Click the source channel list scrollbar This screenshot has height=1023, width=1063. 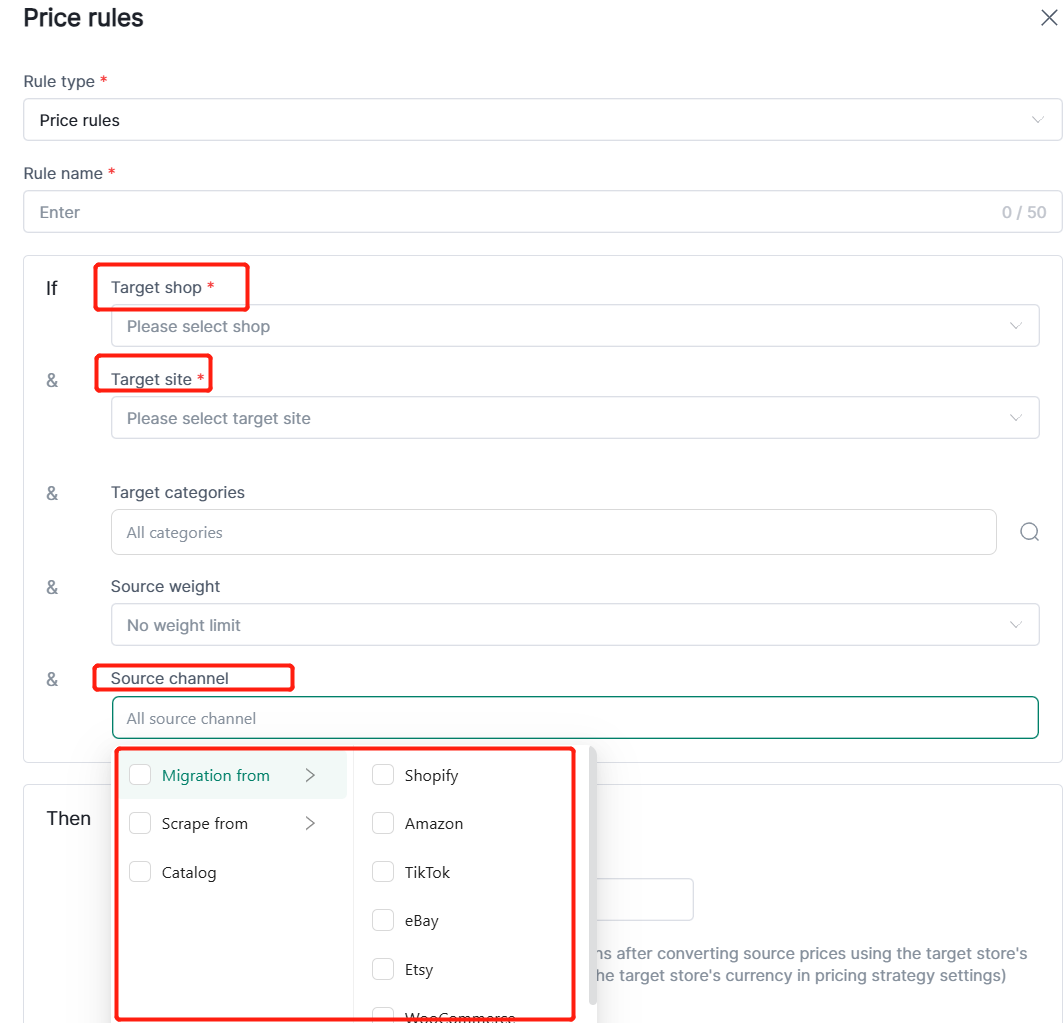tap(593, 870)
